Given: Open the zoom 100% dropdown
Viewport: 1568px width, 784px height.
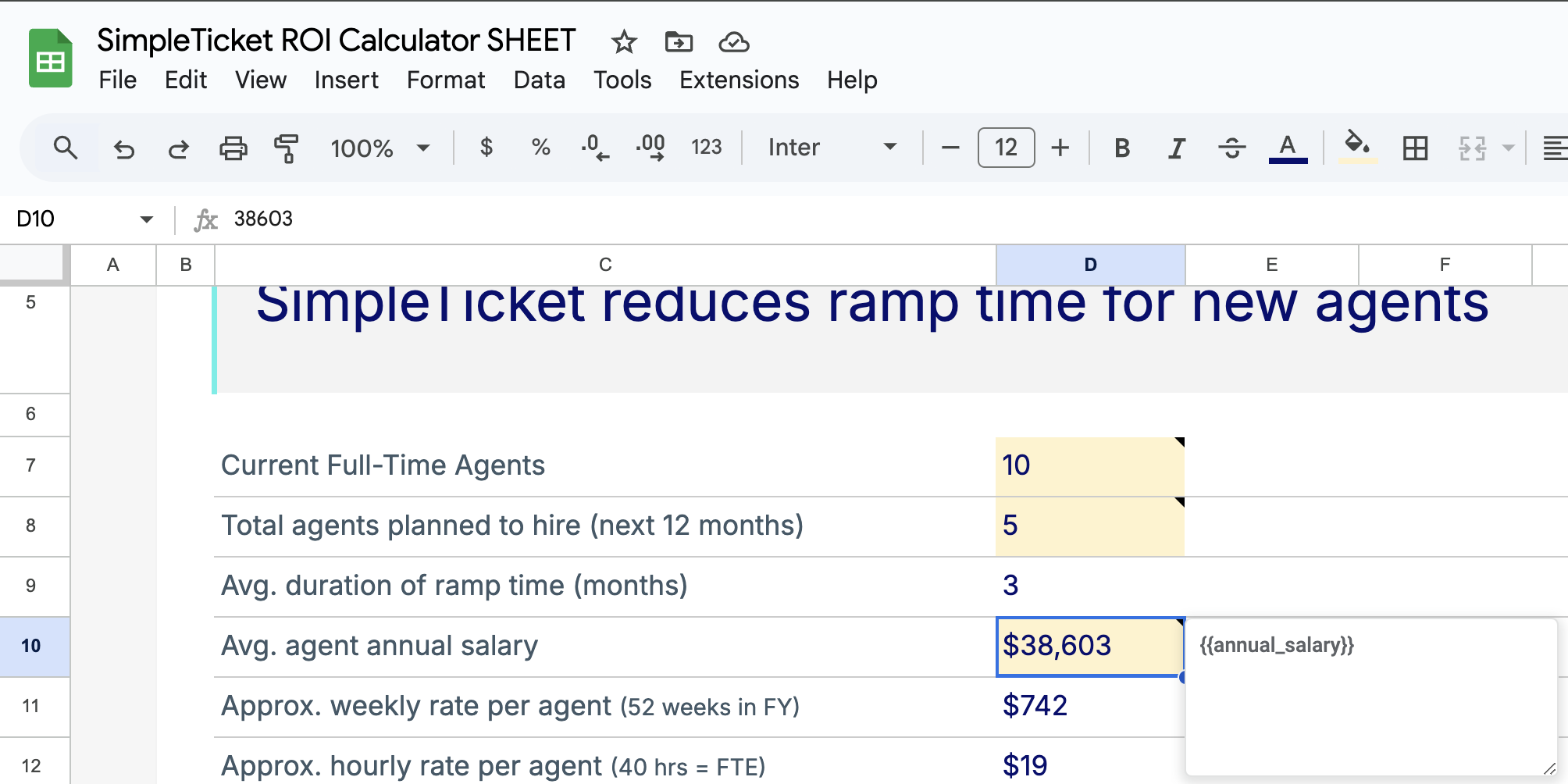Looking at the screenshot, I should (x=380, y=148).
